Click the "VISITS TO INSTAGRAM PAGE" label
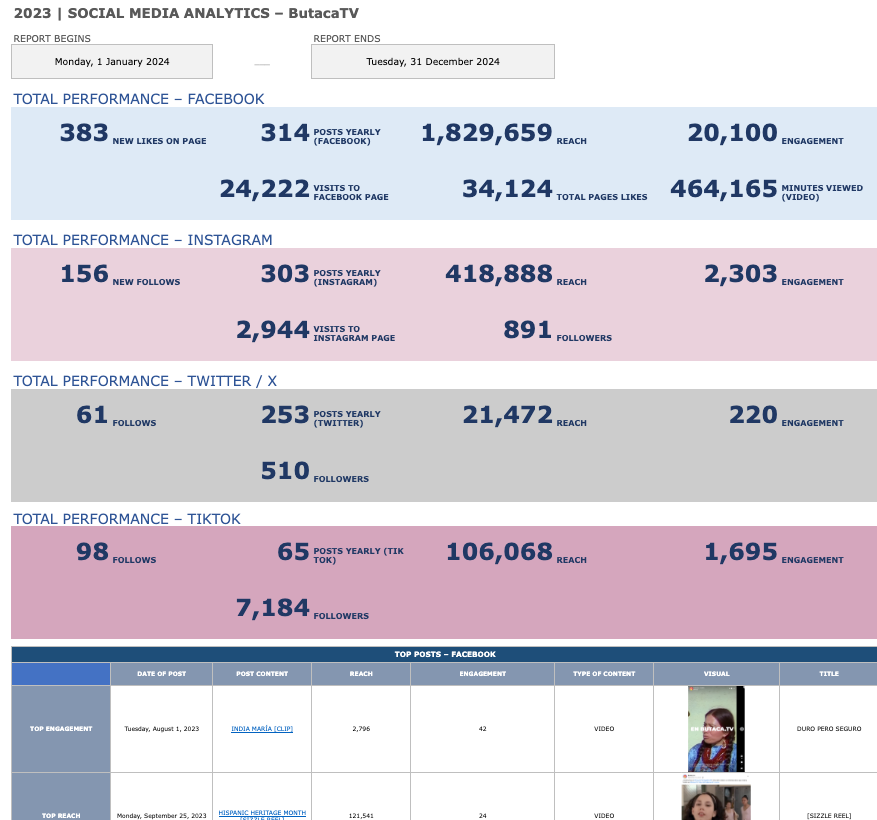The height and width of the screenshot is (820, 877). point(354,333)
